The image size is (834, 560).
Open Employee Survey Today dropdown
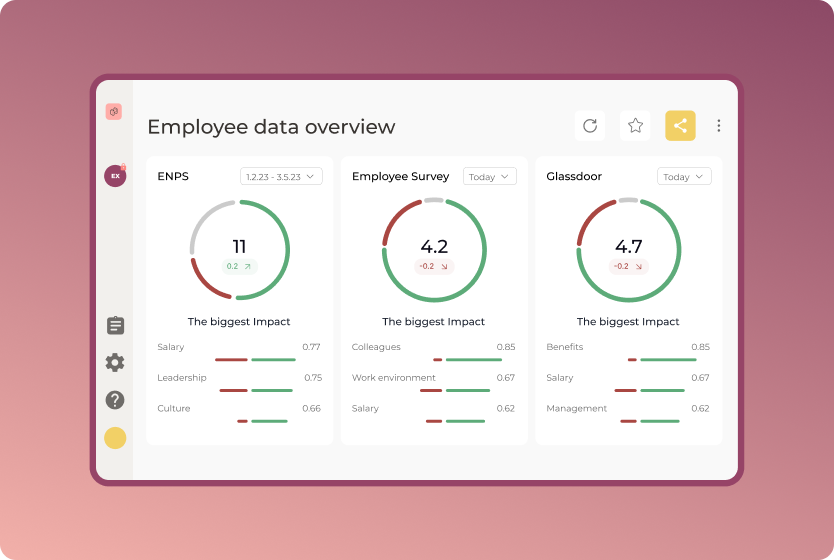coord(489,177)
